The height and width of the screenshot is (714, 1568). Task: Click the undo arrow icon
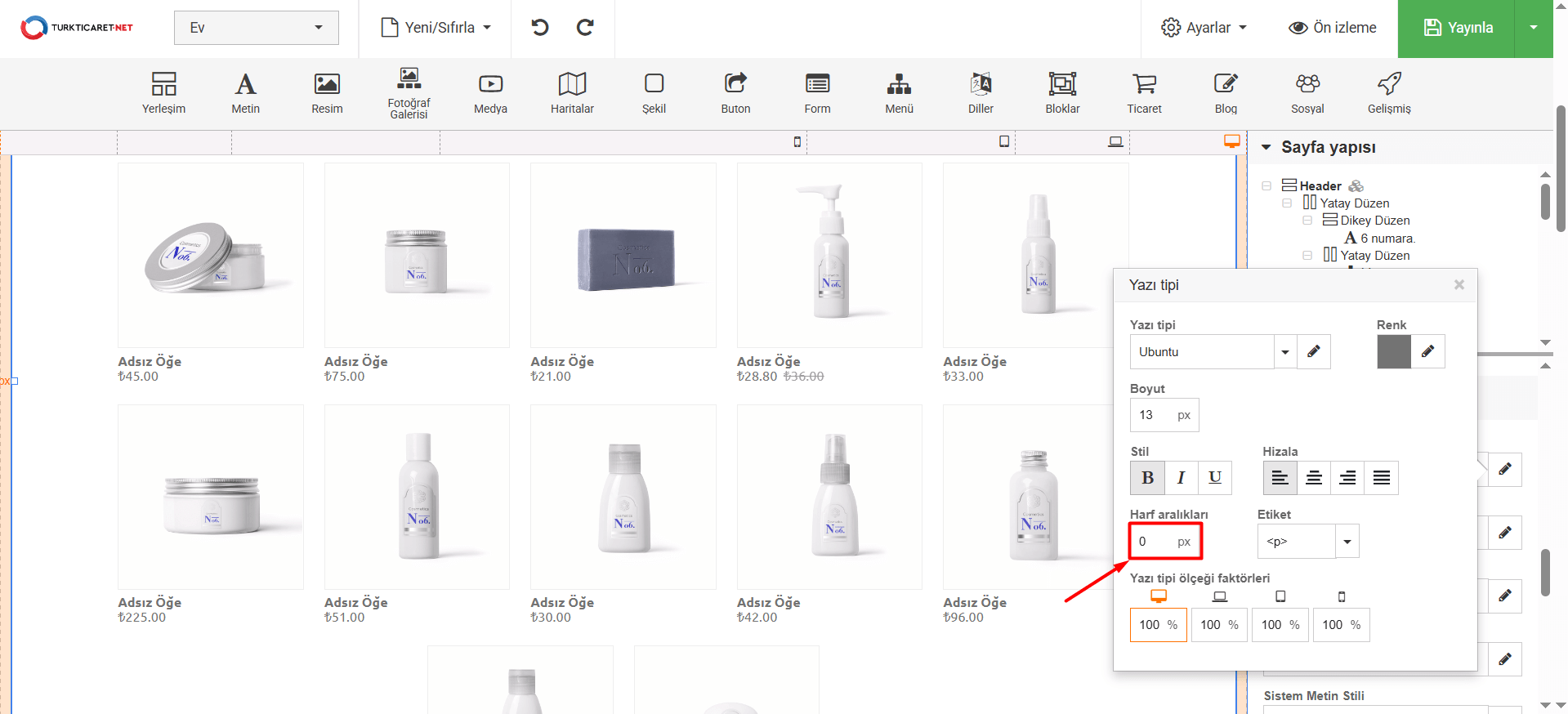point(540,28)
